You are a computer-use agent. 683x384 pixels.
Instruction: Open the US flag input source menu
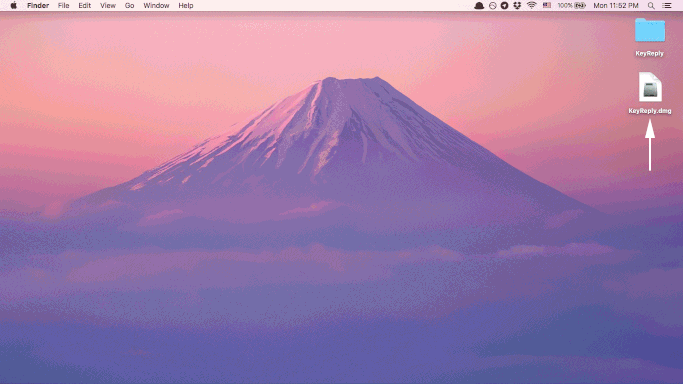point(547,6)
